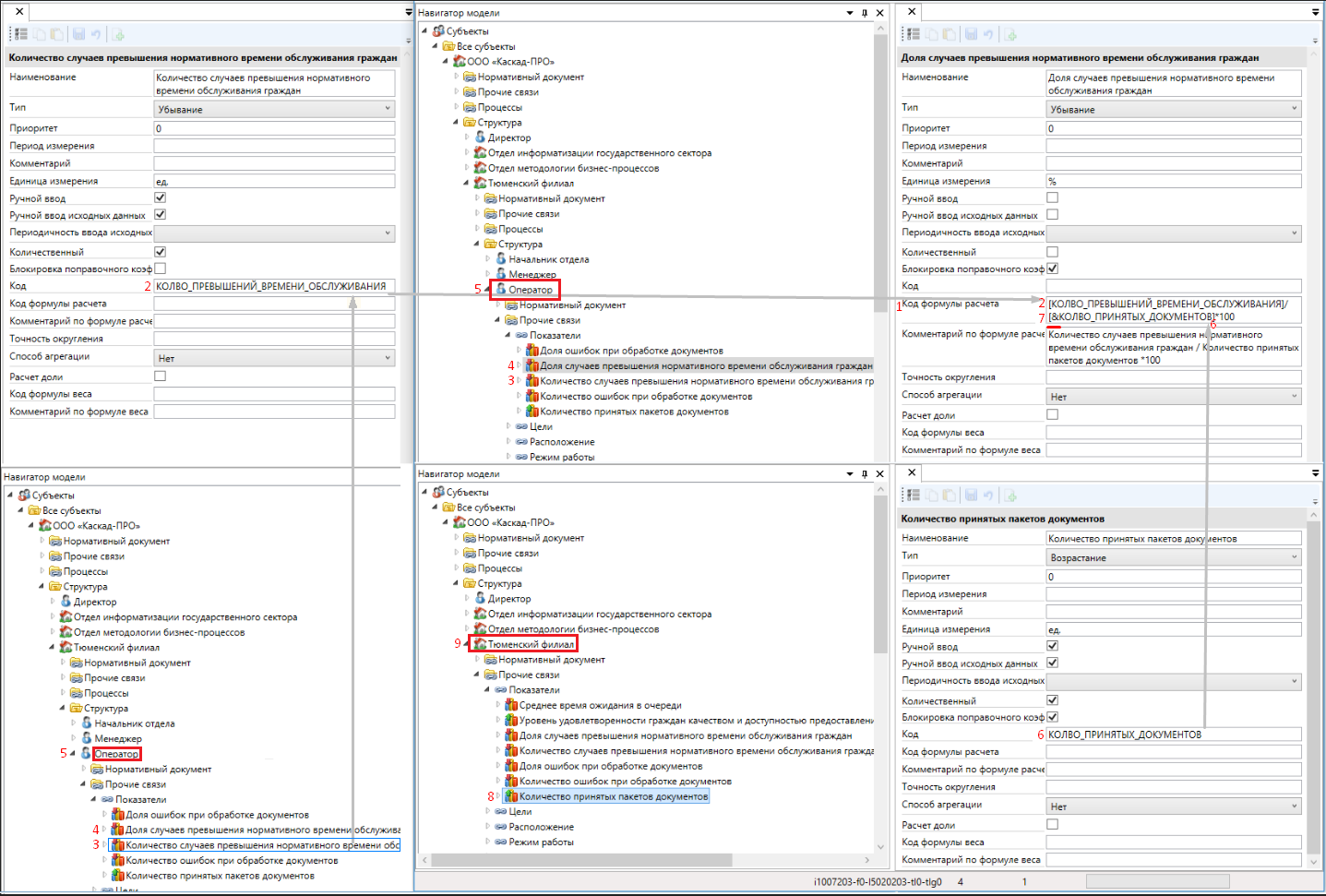Select 'Директор' in upper navigator
This screenshot has width=1326, height=896.
[509, 137]
